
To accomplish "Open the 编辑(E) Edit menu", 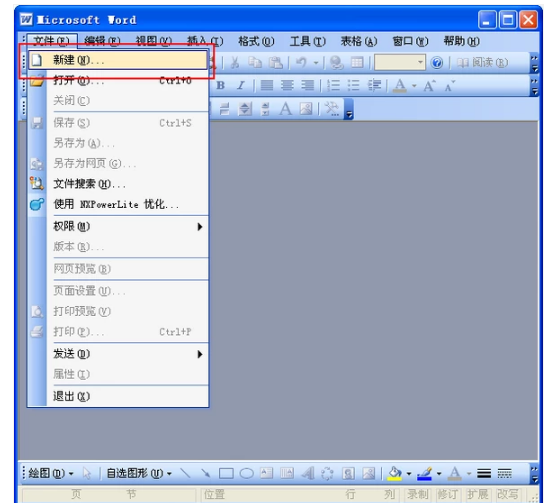I will [102, 41].
